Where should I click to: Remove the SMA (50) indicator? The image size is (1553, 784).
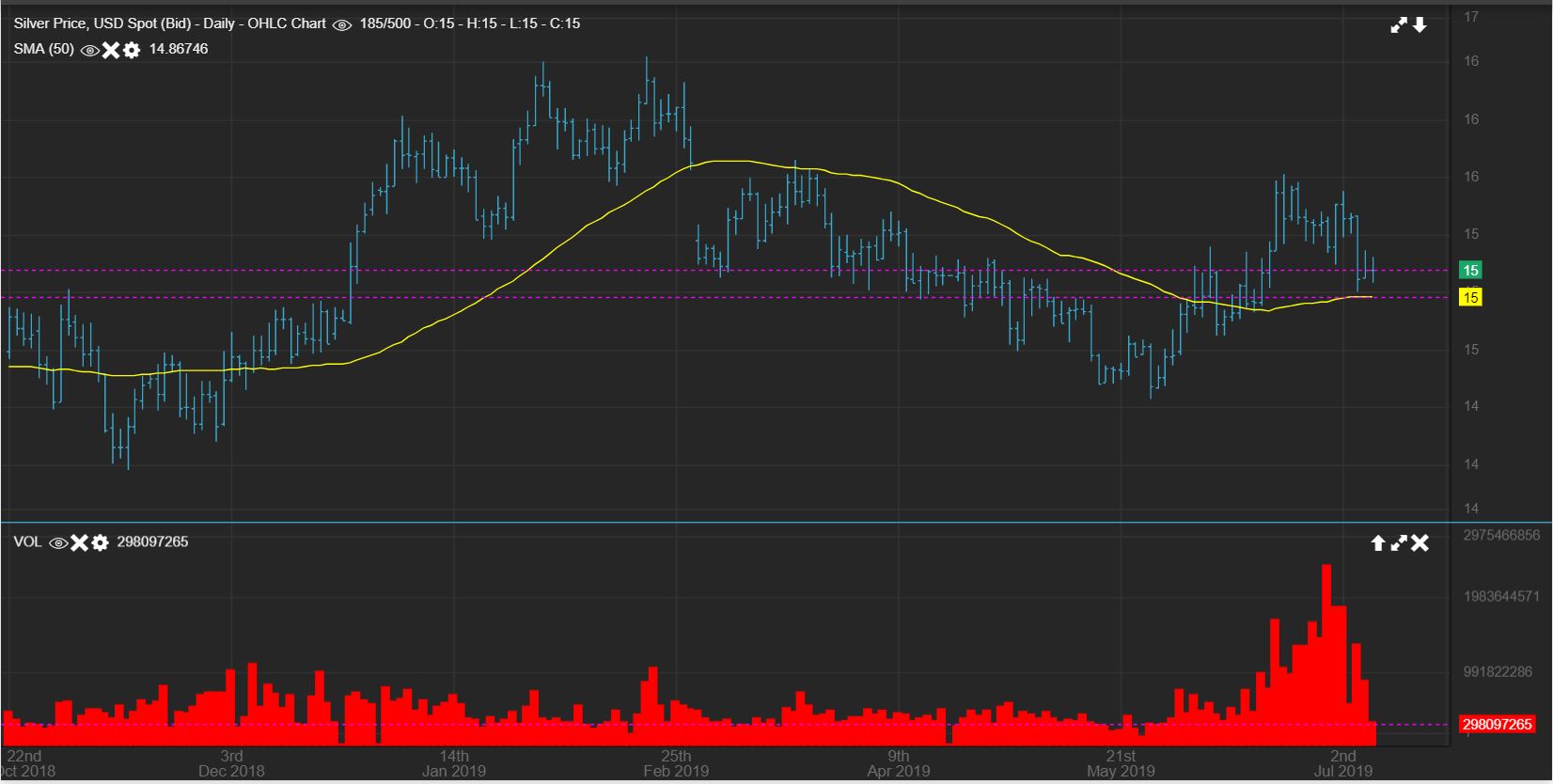click(111, 50)
